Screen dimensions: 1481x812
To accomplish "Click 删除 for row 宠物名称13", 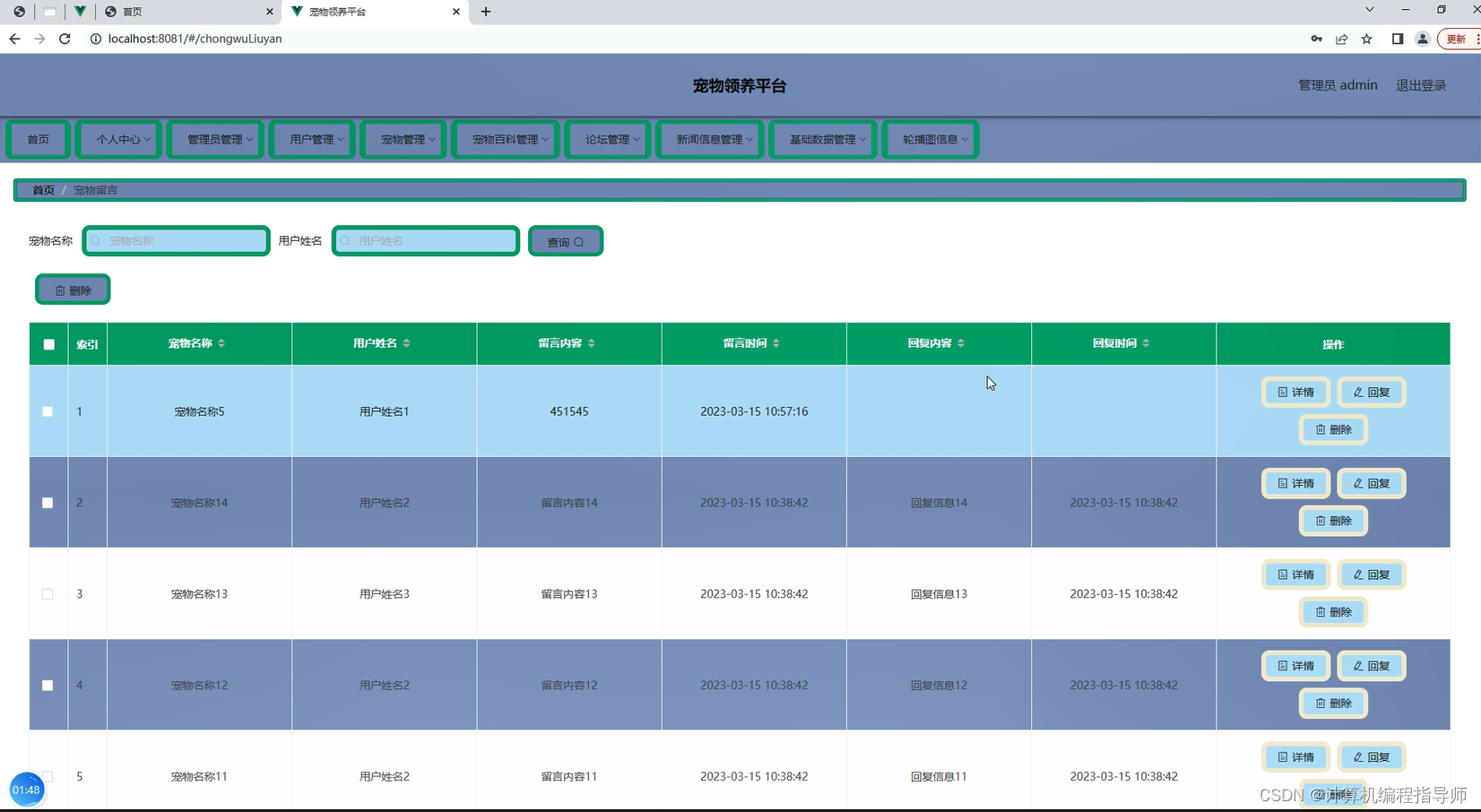I will 1334,613.
